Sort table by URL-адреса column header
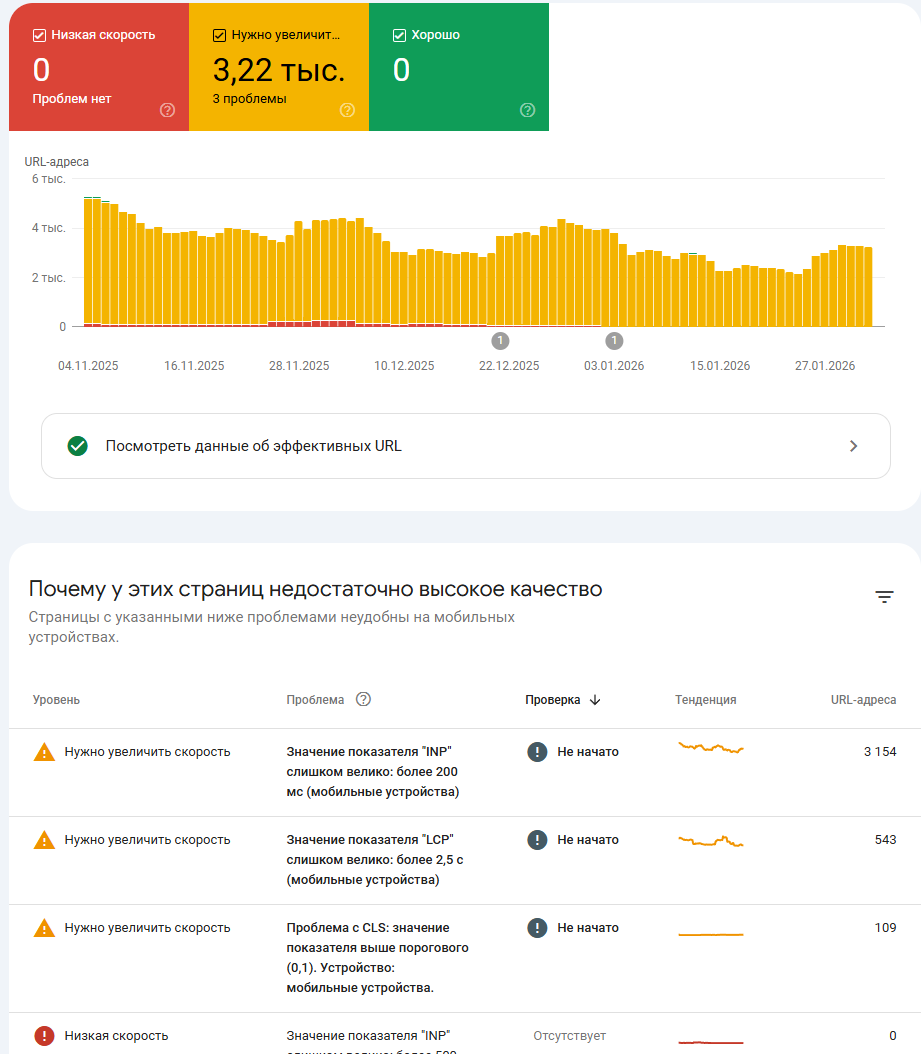 click(863, 700)
